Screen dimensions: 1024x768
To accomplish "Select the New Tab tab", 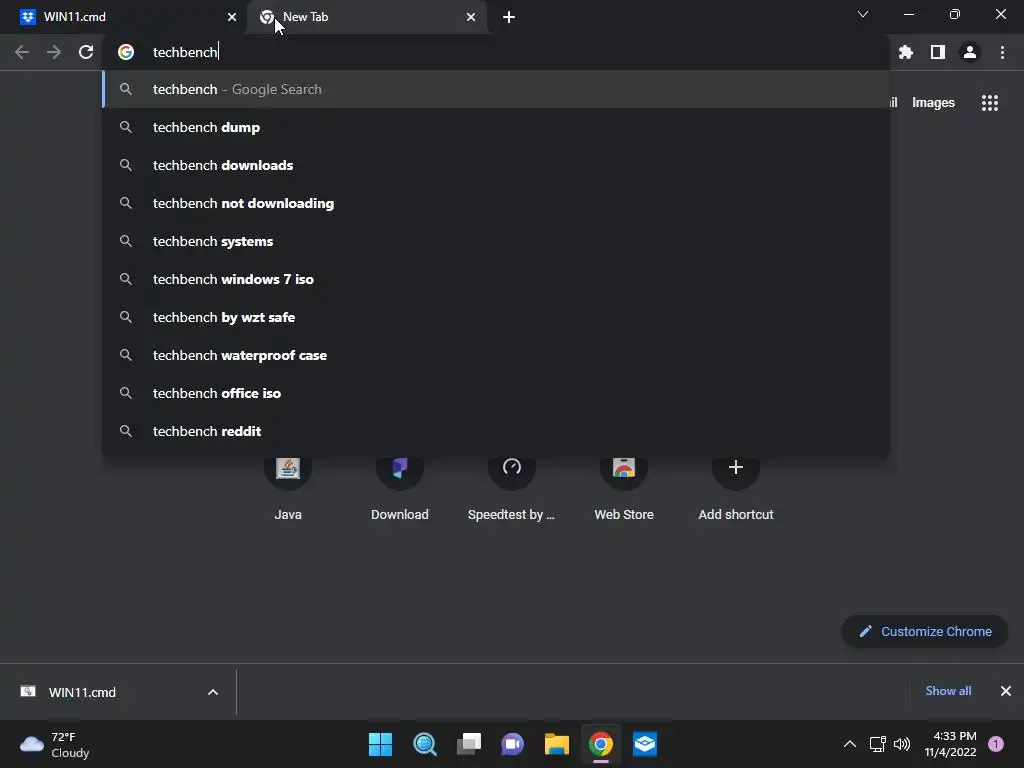I will (x=366, y=17).
